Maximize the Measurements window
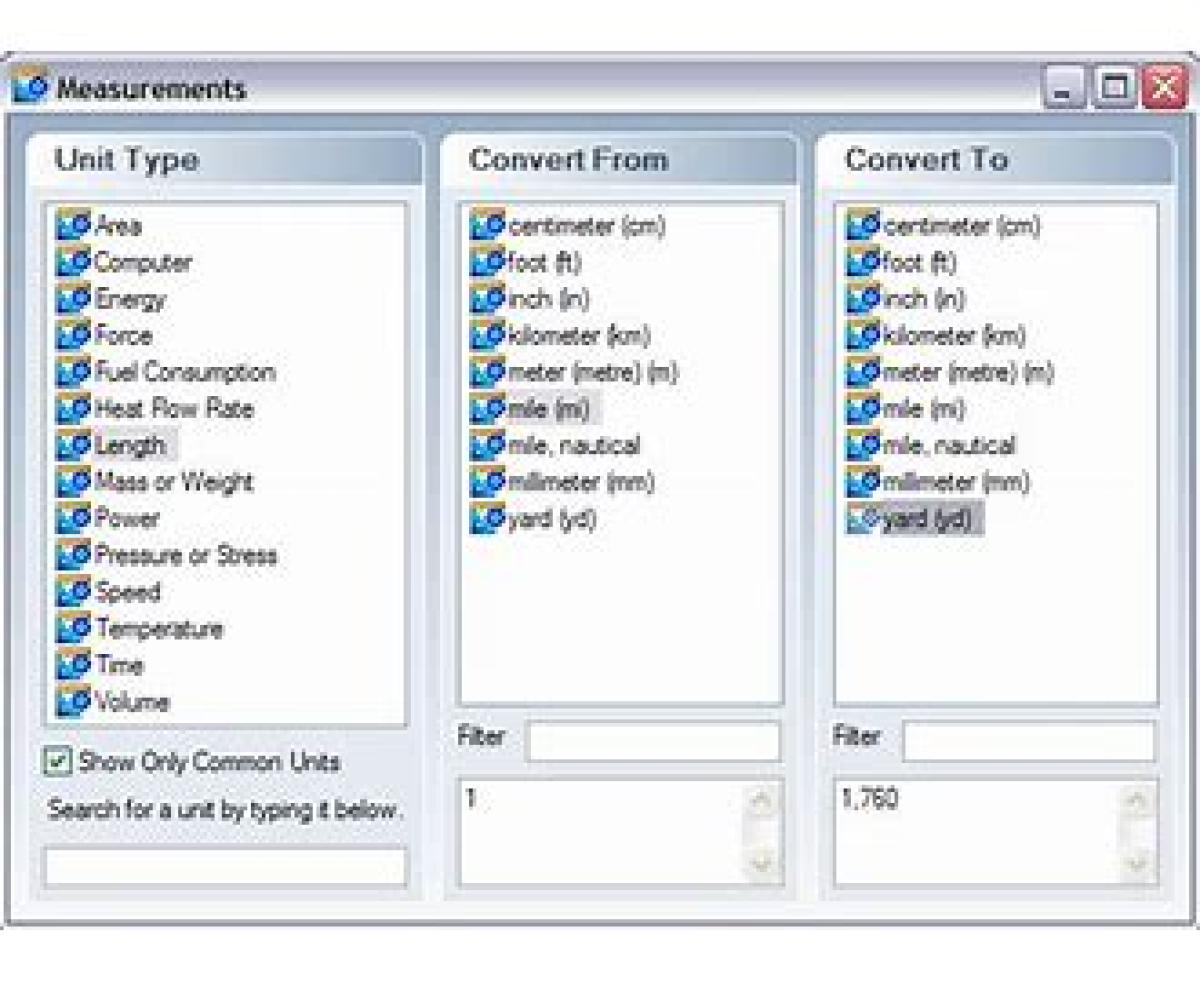1200x981 pixels. click(x=1113, y=89)
